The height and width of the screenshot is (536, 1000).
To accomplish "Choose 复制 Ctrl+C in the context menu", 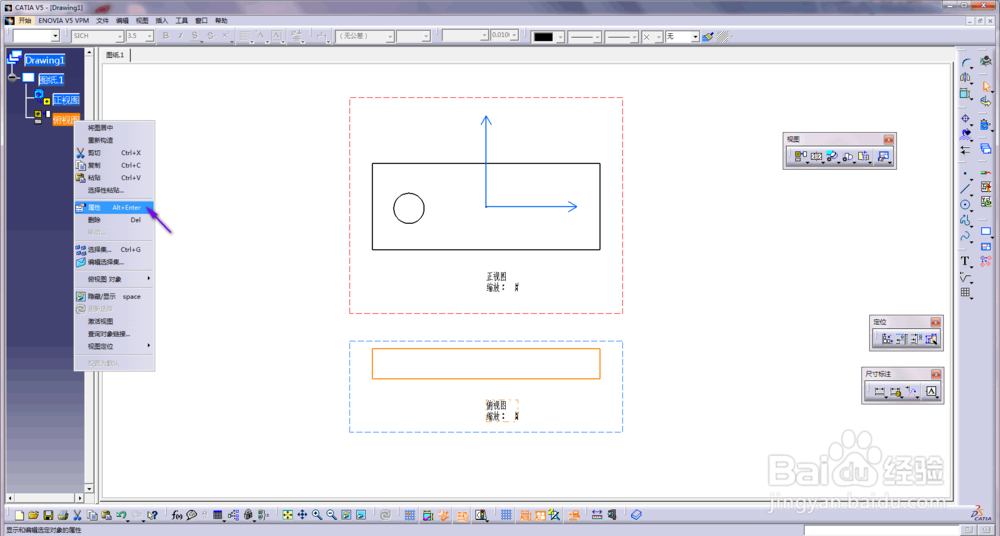I will tap(114, 165).
